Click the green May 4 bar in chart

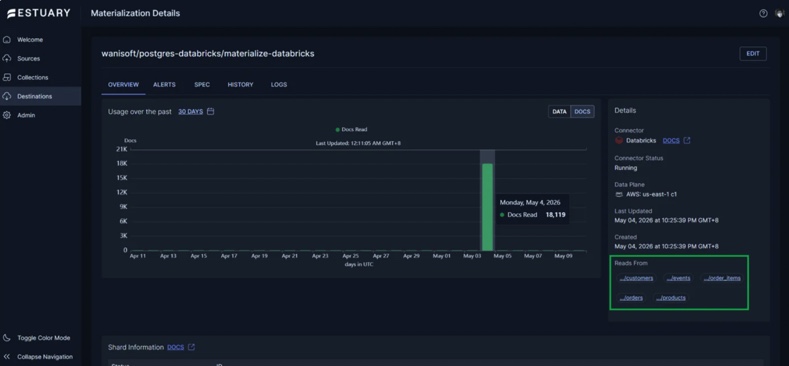point(487,207)
